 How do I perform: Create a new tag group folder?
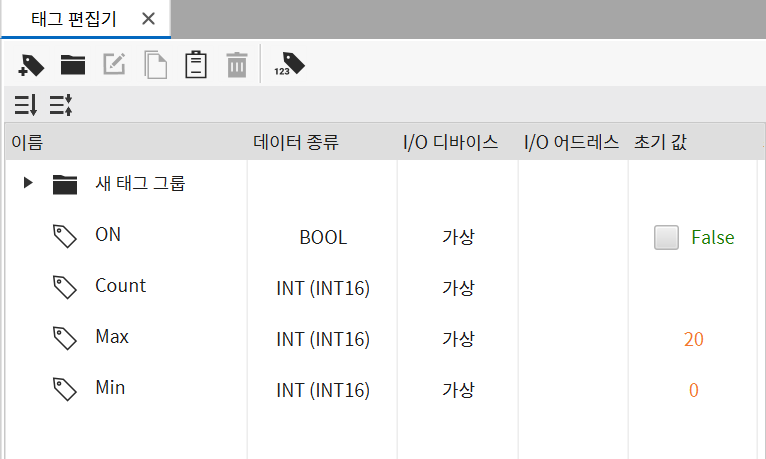coord(73,65)
